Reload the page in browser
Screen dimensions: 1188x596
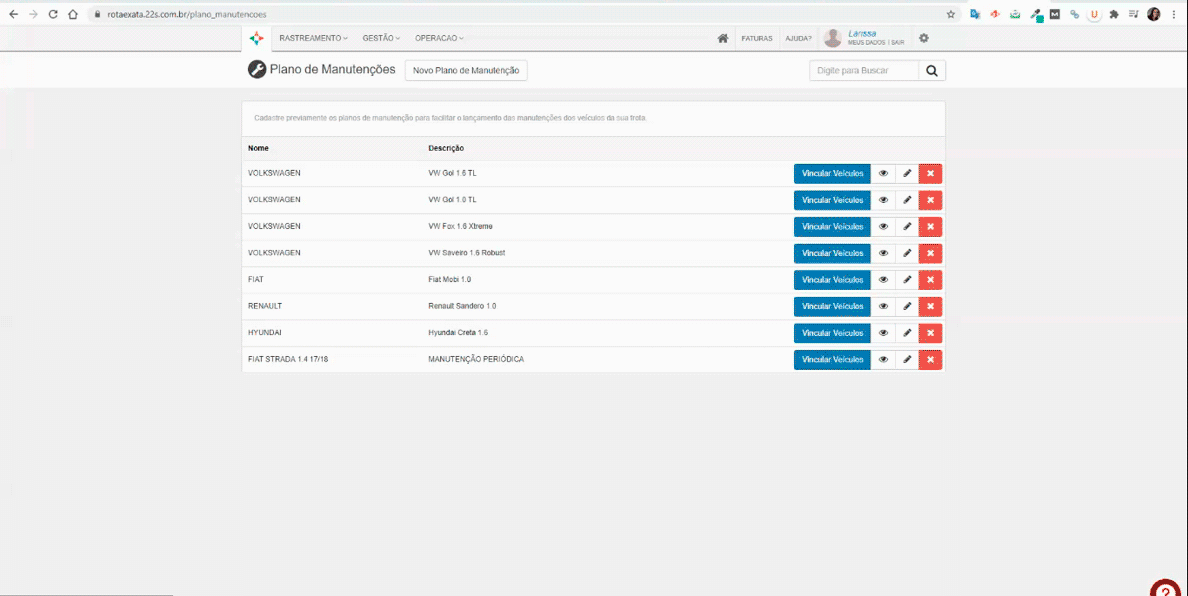point(53,14)
